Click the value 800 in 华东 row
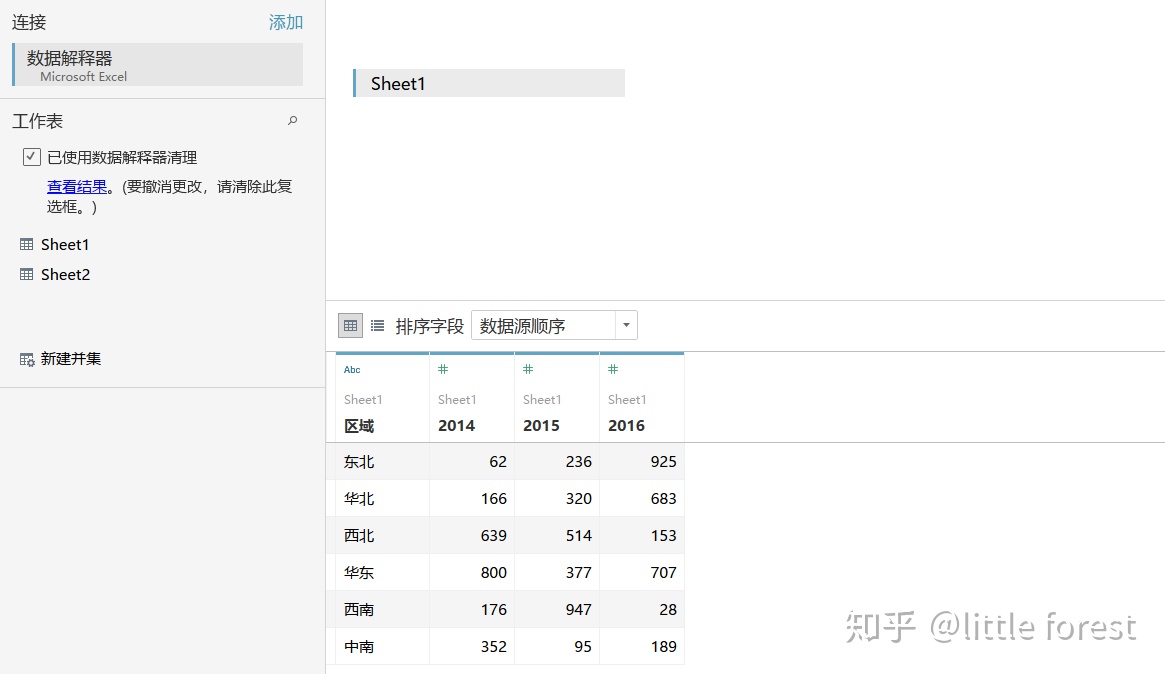 pyautogui.click(x=493, y=573)
